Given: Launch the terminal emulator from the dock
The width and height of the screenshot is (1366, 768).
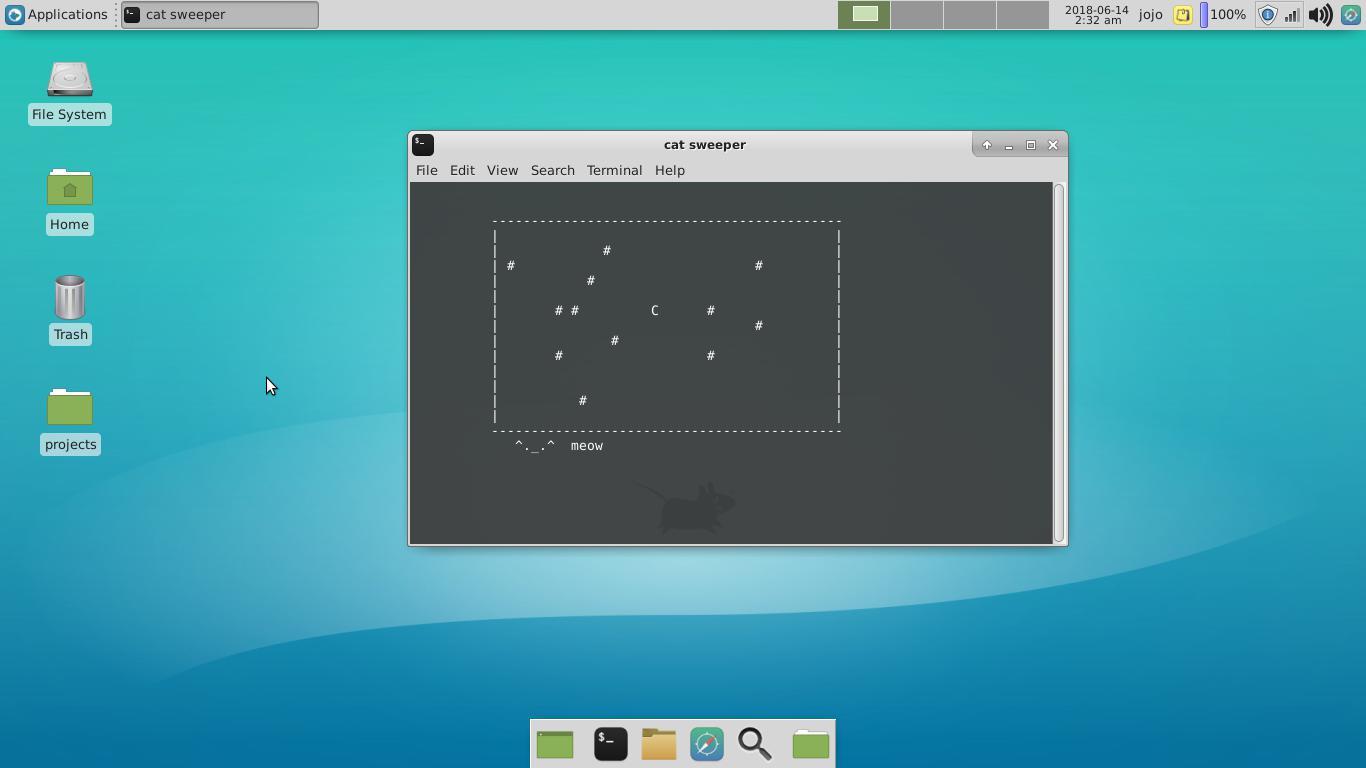Looking at the screenshot, I should pos(610,743).
